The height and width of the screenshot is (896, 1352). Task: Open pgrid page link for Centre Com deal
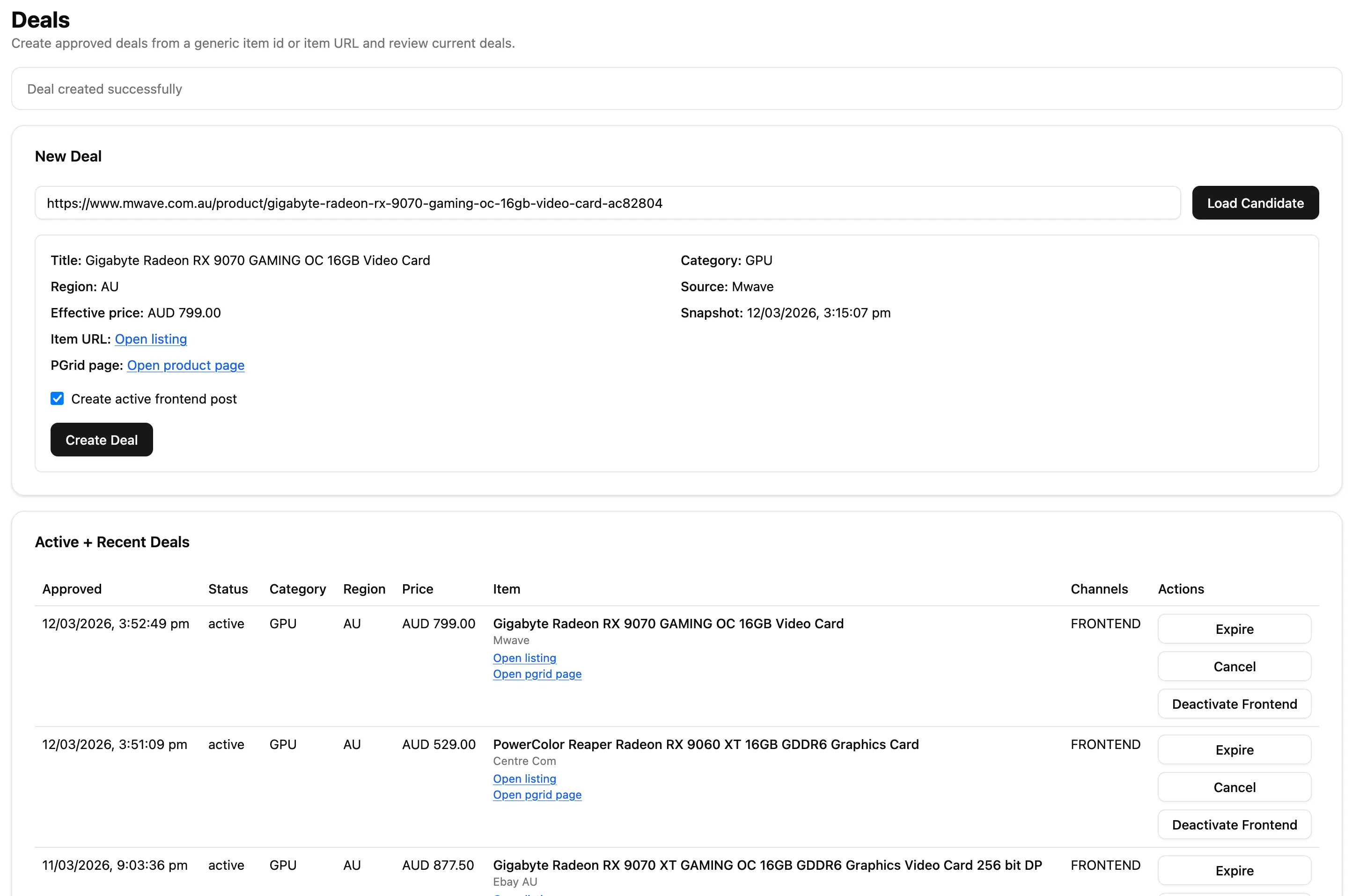[x=536, y=795]
